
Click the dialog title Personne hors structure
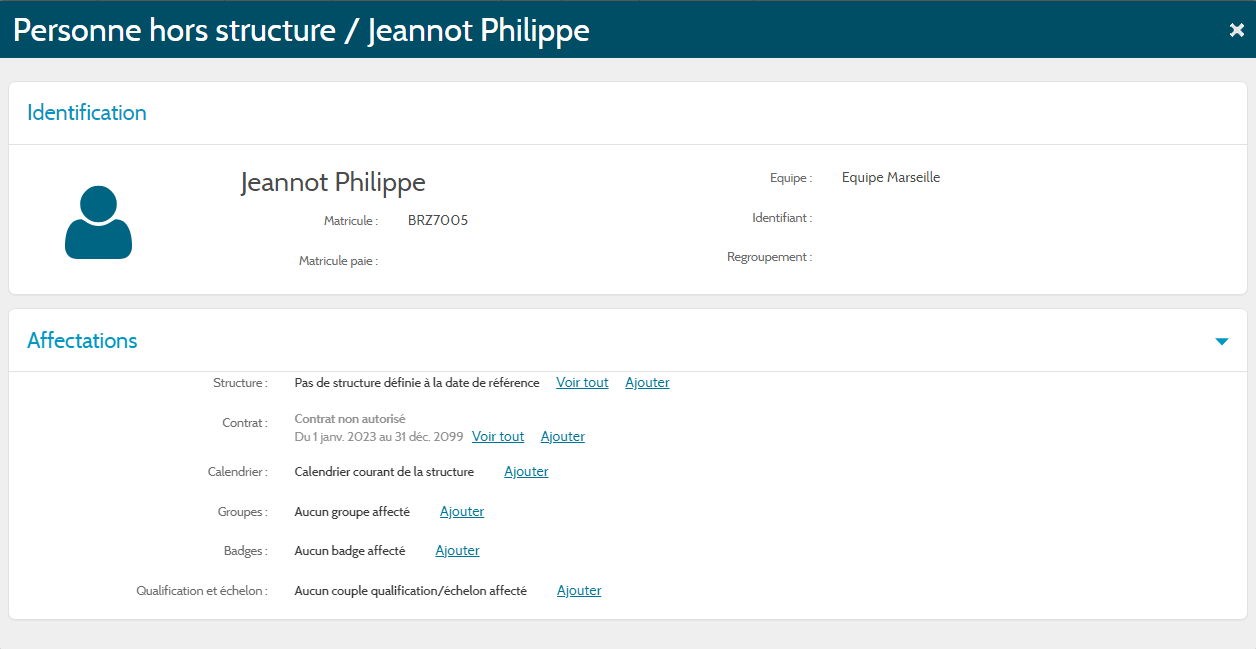[301, 31]
